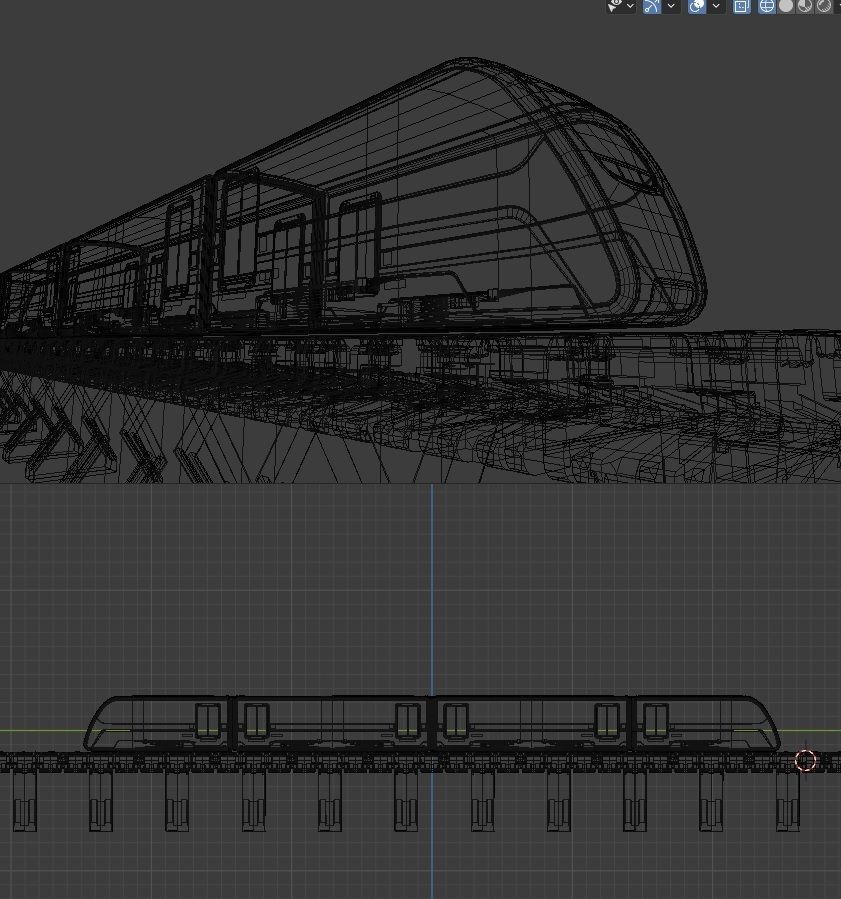Select Rendered viewport shading
841x899 pixels.
click(x=824, y=6)
